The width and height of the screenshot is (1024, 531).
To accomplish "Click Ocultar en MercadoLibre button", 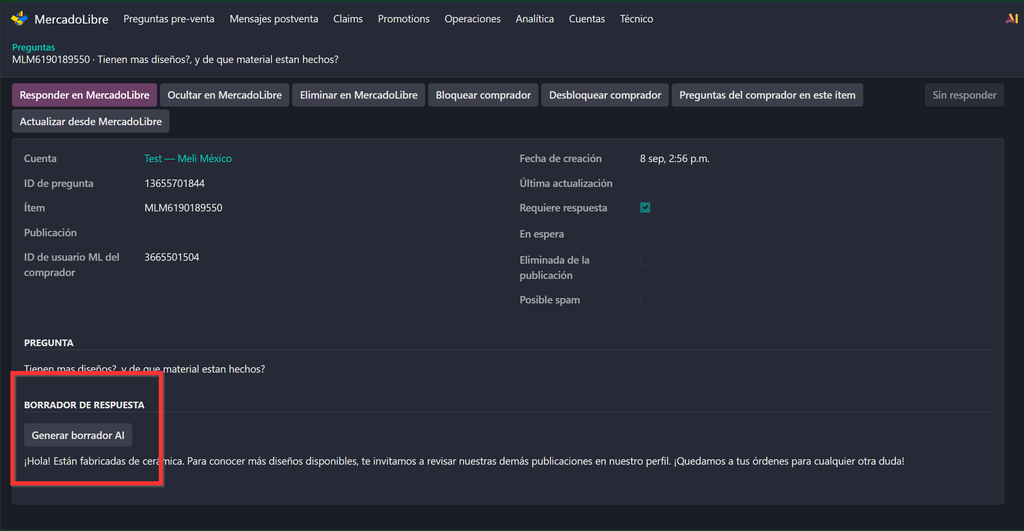I will coord(224,95).
